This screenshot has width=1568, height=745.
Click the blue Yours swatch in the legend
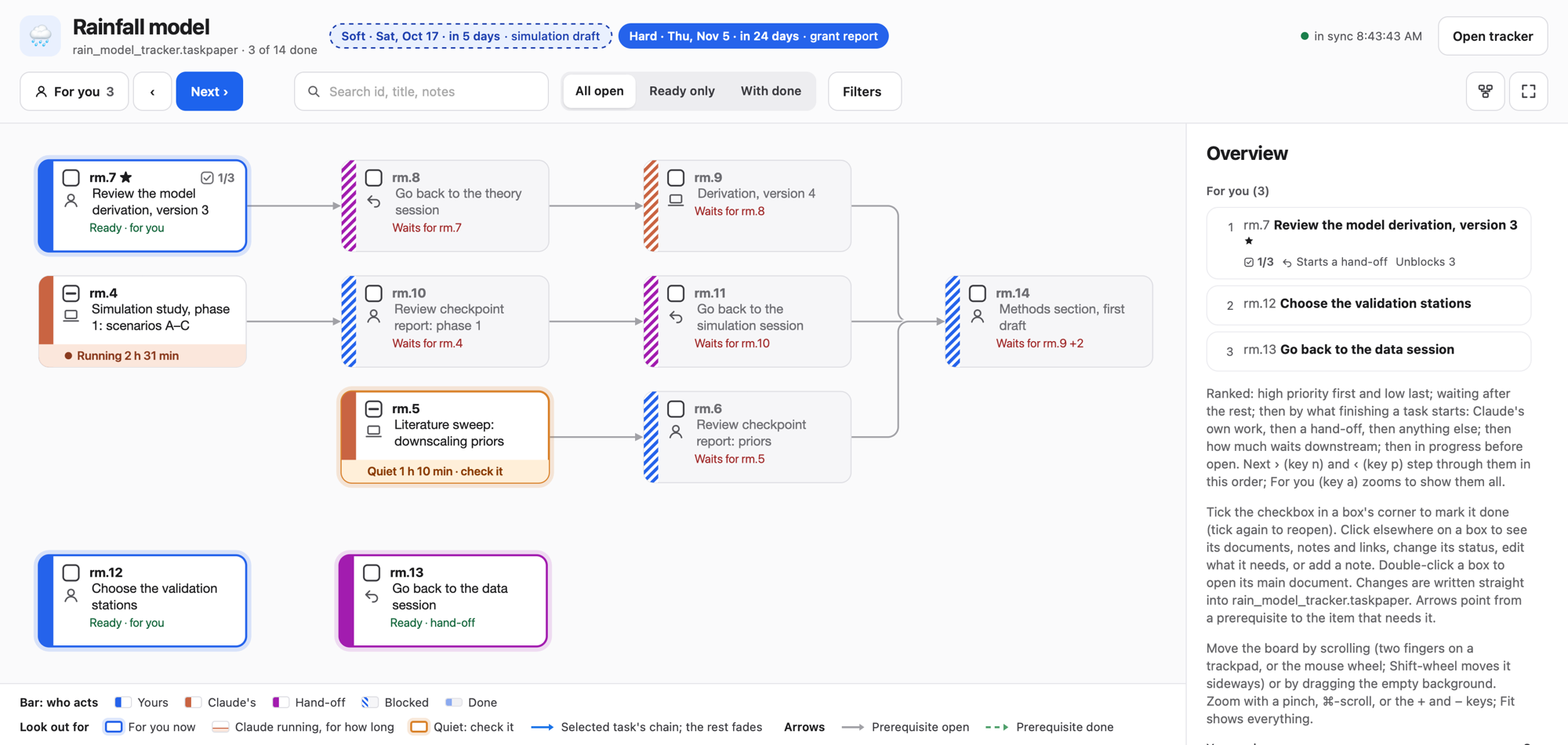click(x=123, y=703)
